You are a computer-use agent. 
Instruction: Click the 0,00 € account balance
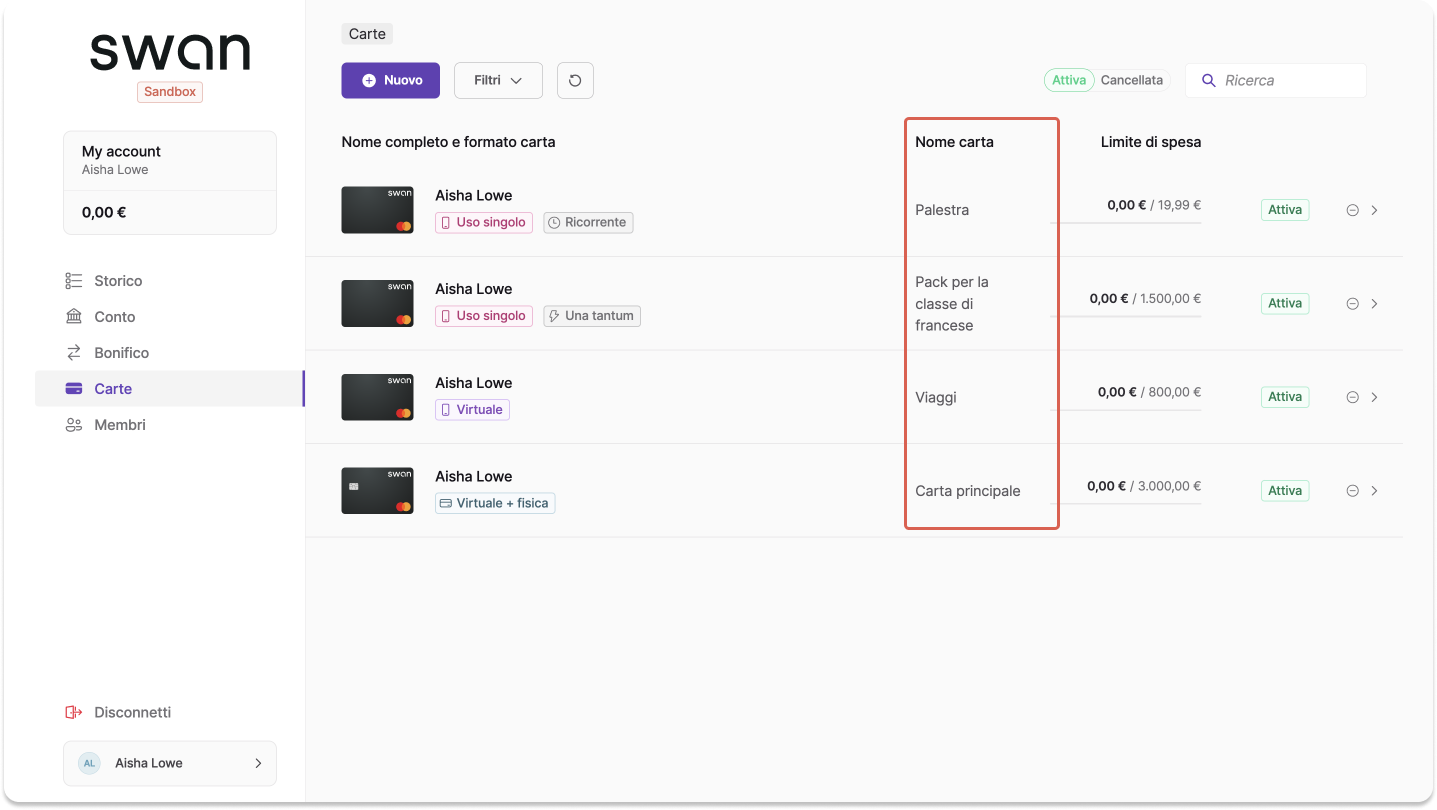[104, 212]
